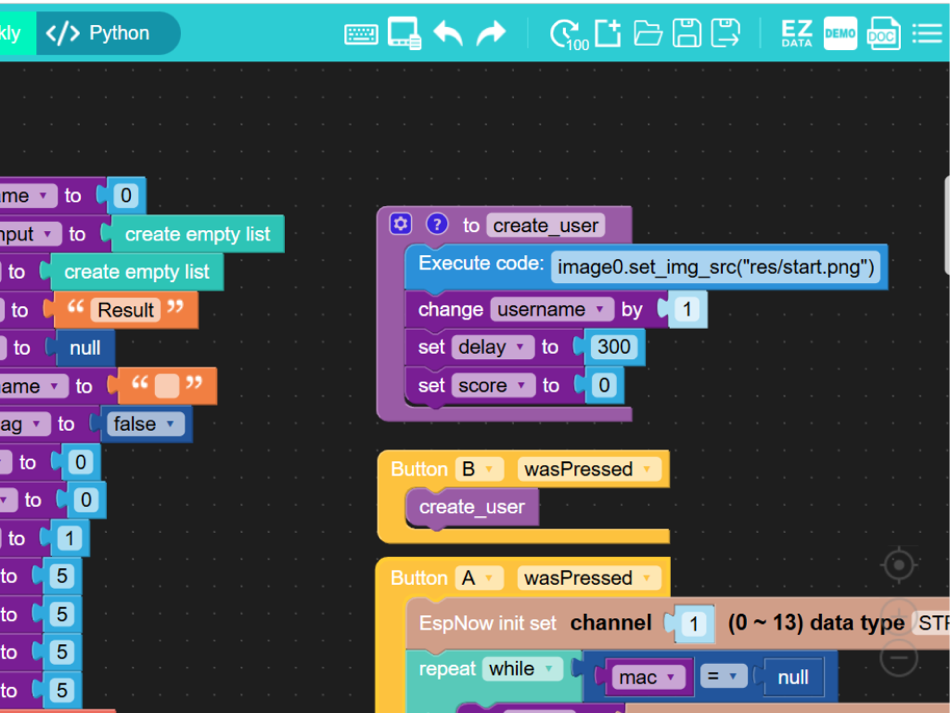Edit the Execute code text field
The width and height of the screenshot is (950, 713).
[x=716, y=267]
